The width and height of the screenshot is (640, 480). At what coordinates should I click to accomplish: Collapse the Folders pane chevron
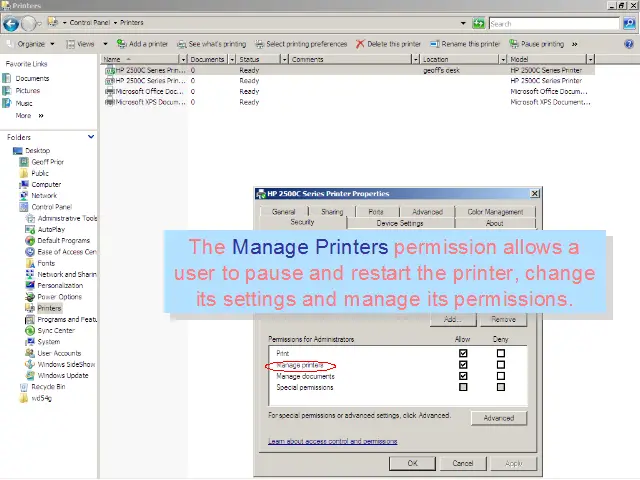point(91,137)
